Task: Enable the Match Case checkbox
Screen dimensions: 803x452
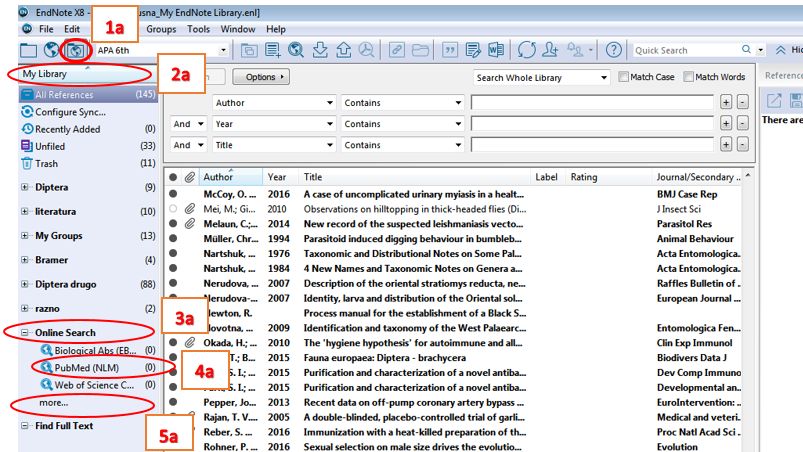Action: [x=623, y=77]
